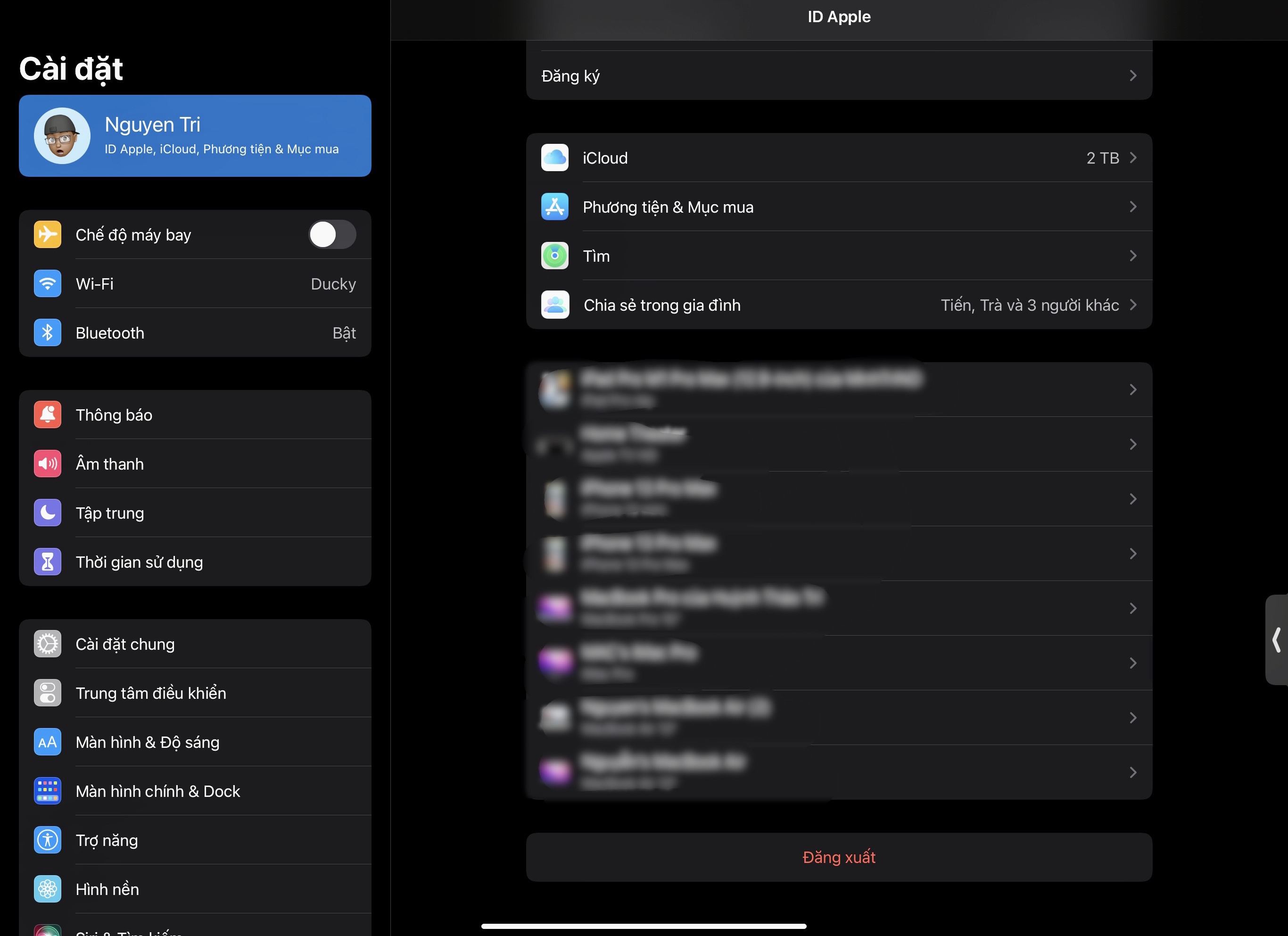The image size is (1288, 936).
Task: Select the Thông báo bell icon
Action: click(x=48, y=414)
